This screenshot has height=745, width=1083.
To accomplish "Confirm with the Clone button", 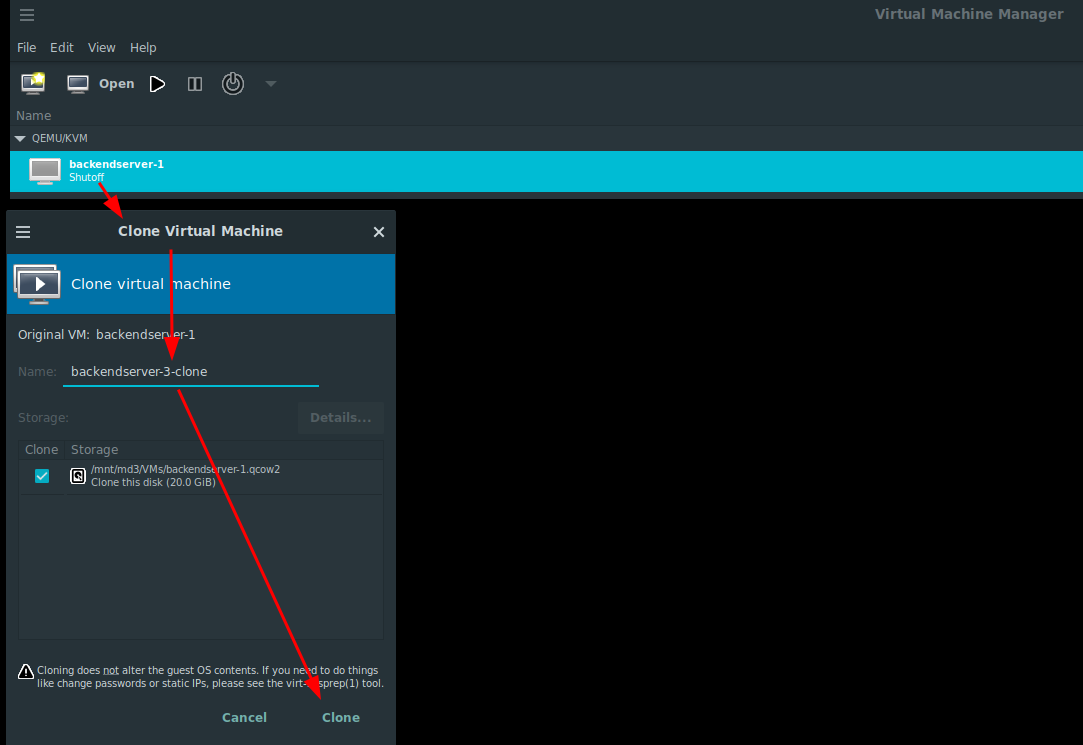I will pos(341,717).
